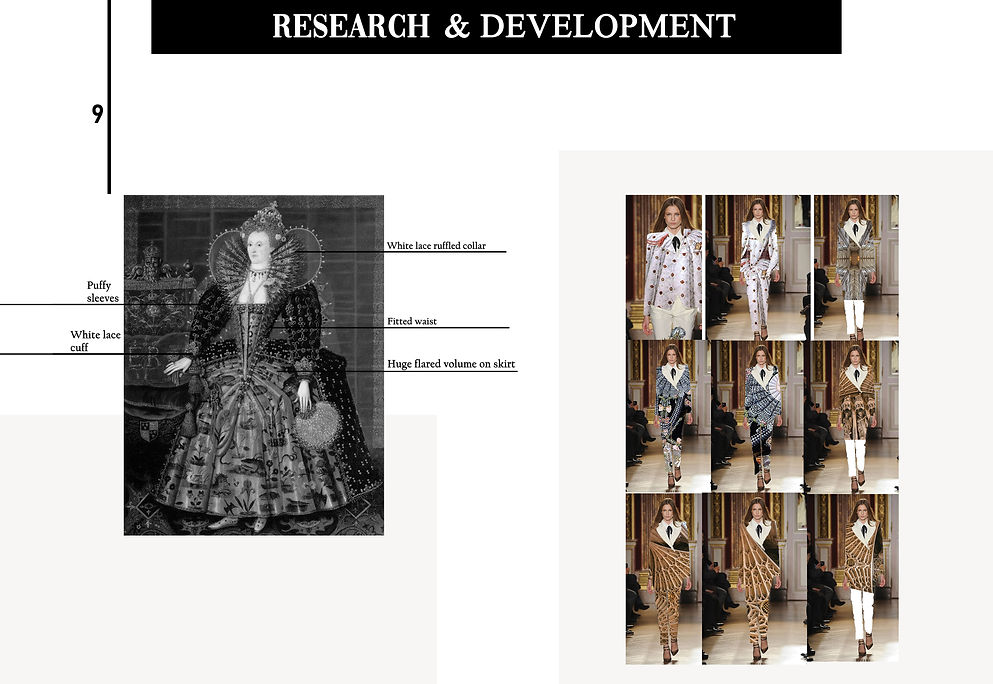Open bottom-left runway photo with brown draped suit

click(x=664, y=579)
